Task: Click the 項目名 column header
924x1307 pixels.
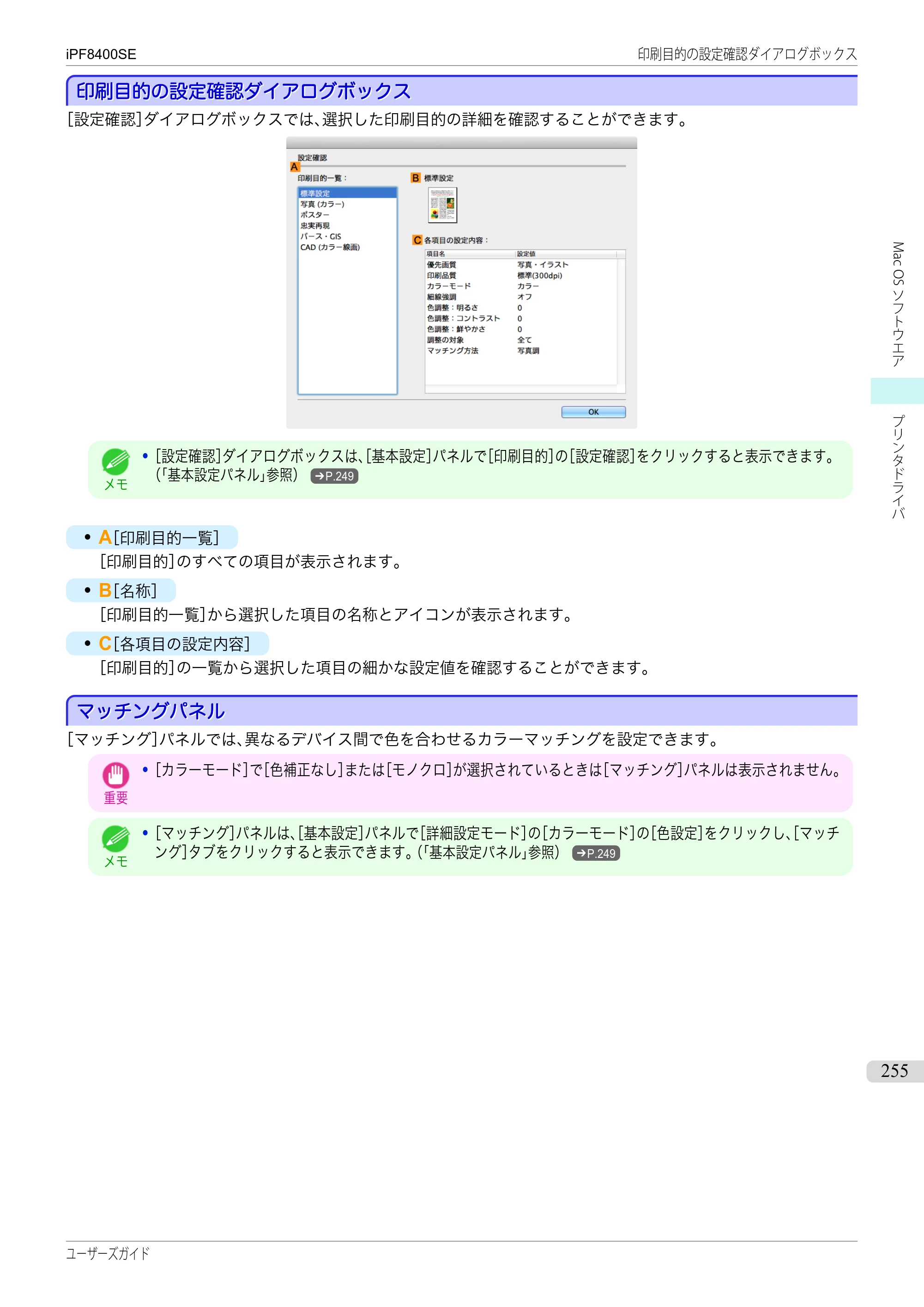Action: 470,254
